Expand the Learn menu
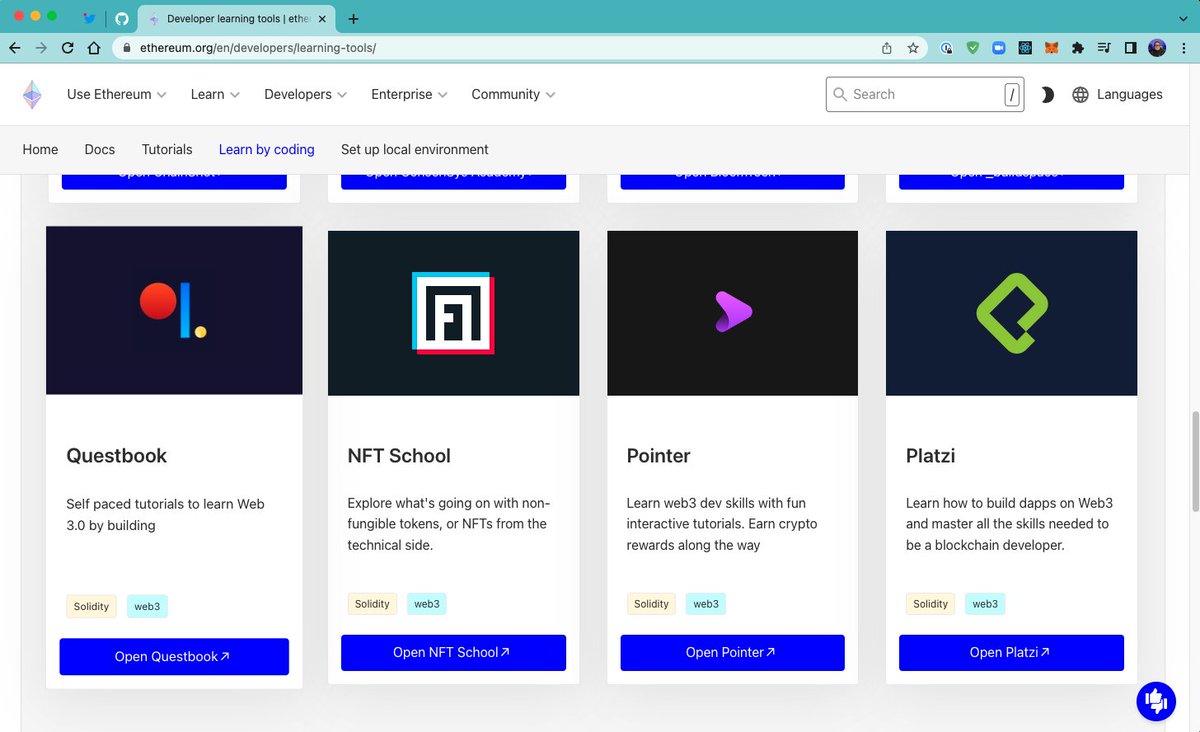This screenshot has height=732, width=1200. pyautogui.click(x=215, y=94)
